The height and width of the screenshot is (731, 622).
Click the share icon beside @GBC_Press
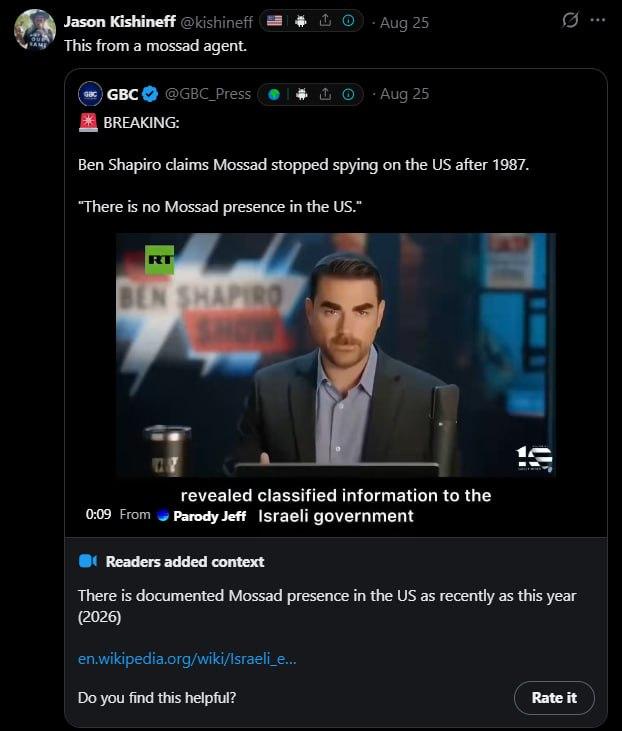click(x=325, y=95)
